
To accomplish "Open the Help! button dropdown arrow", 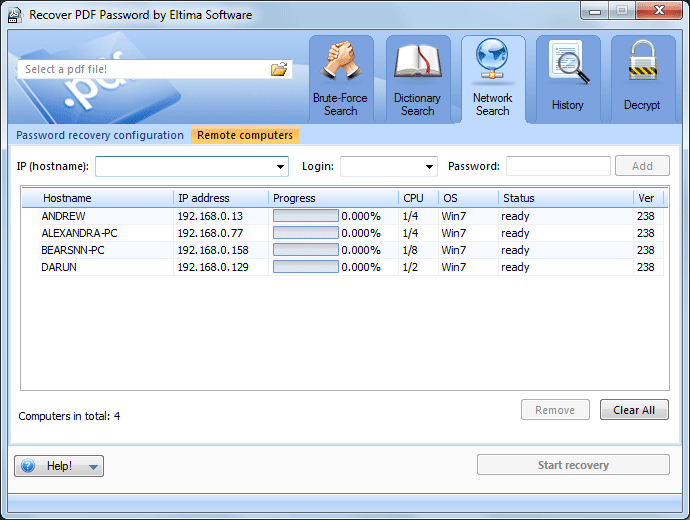I will [93, 467].
